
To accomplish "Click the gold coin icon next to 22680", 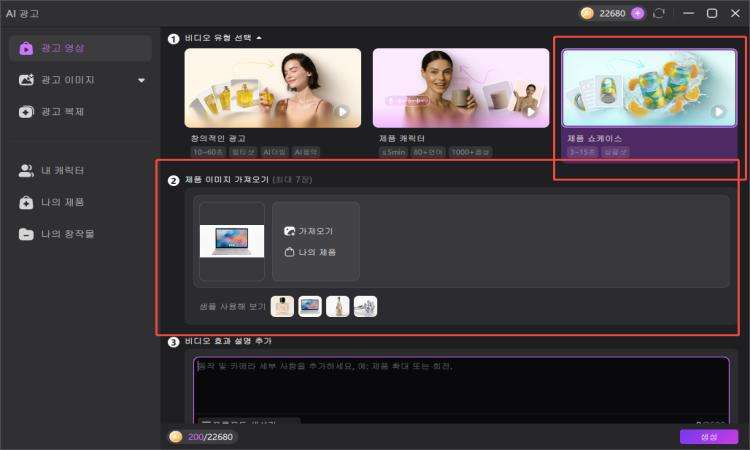I will pos(587,13).
